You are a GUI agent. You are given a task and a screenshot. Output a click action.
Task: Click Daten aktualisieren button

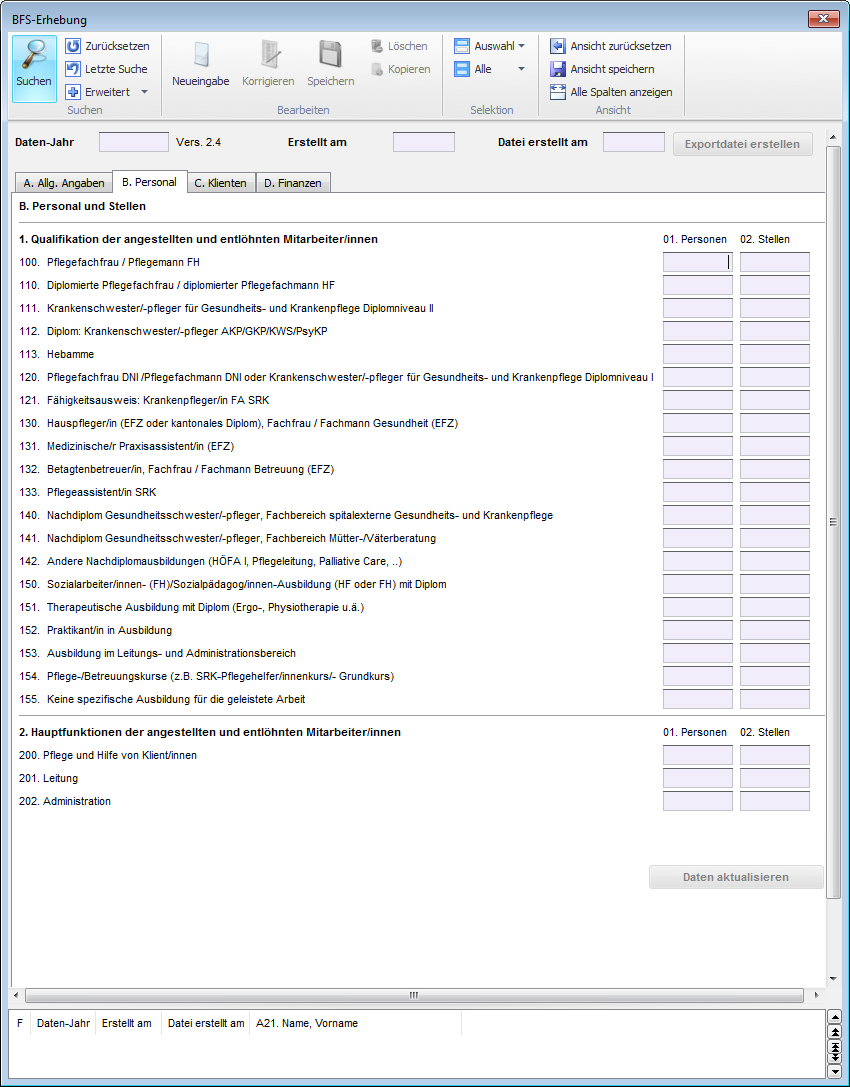[x=736, y=877]
